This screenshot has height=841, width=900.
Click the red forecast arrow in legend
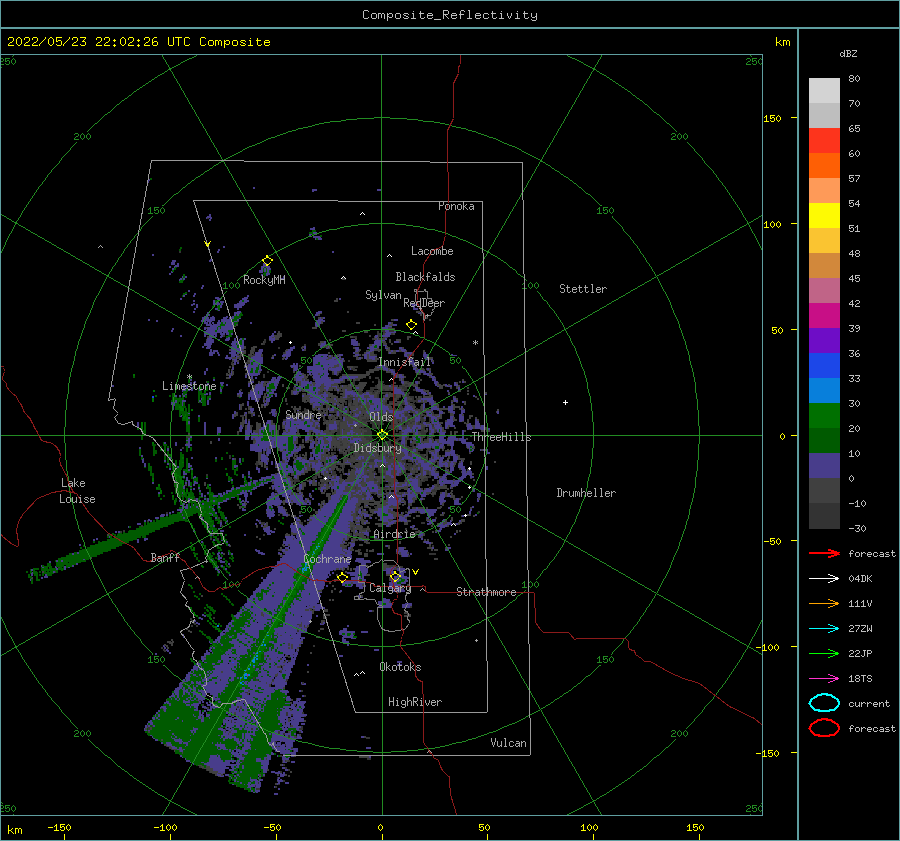click(x=824, y=553)
